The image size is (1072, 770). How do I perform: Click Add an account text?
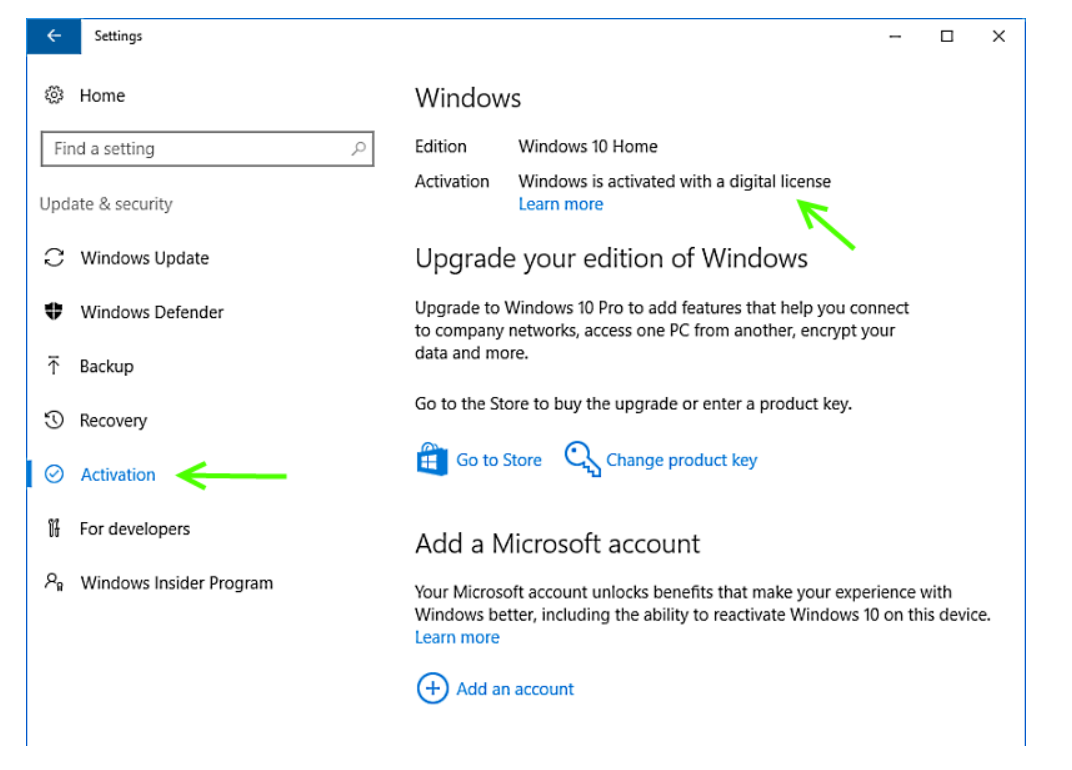point(515,689)
